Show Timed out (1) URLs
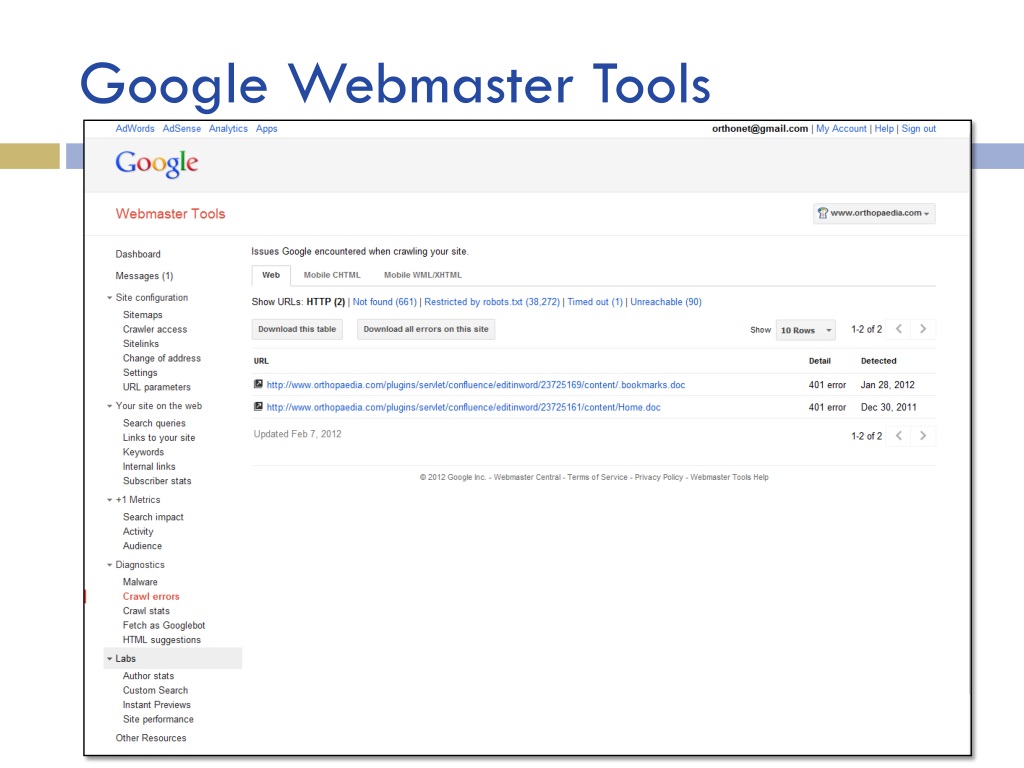Image resolution: width=1024 pixels, height=768 pixels. [595, 302]
